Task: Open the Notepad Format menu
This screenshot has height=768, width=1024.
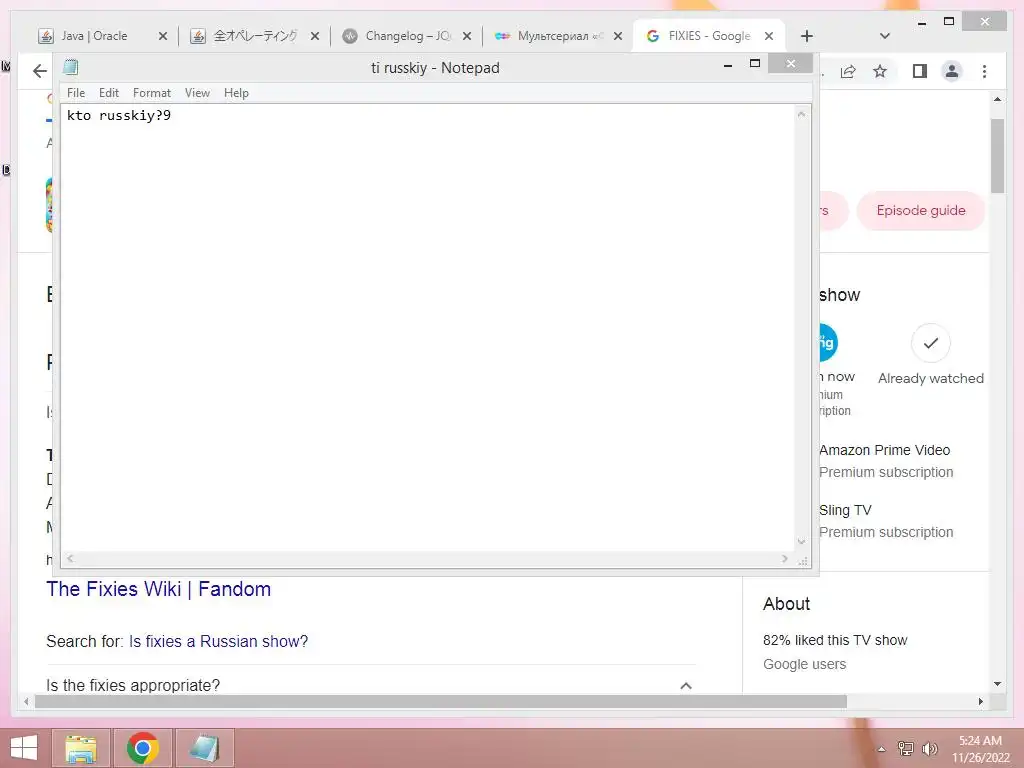Action: click(152, 93)
